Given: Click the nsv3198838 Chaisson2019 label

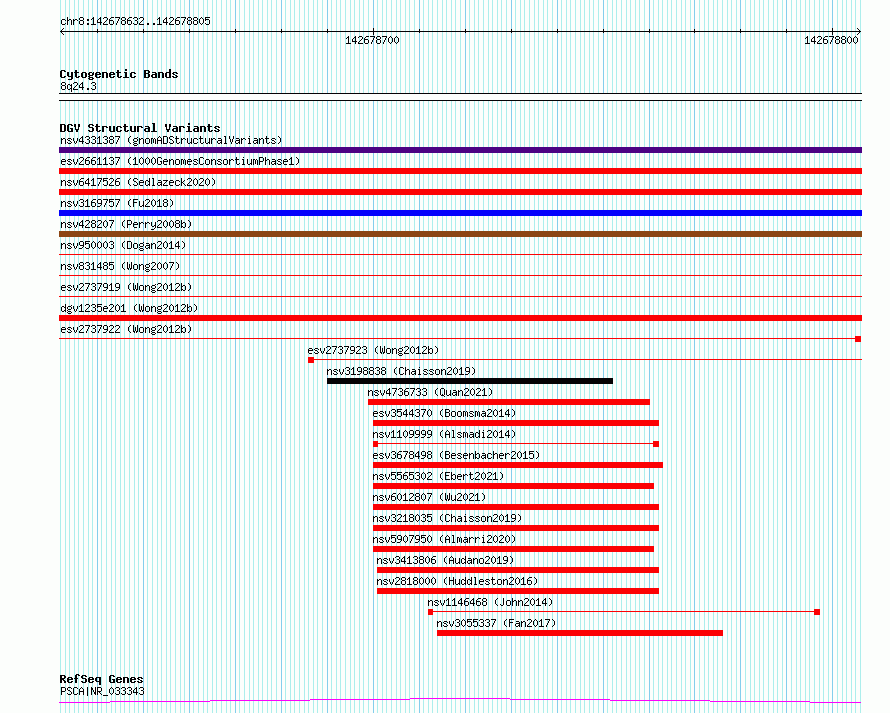Looking at the screenshot, I should [401, 371].
